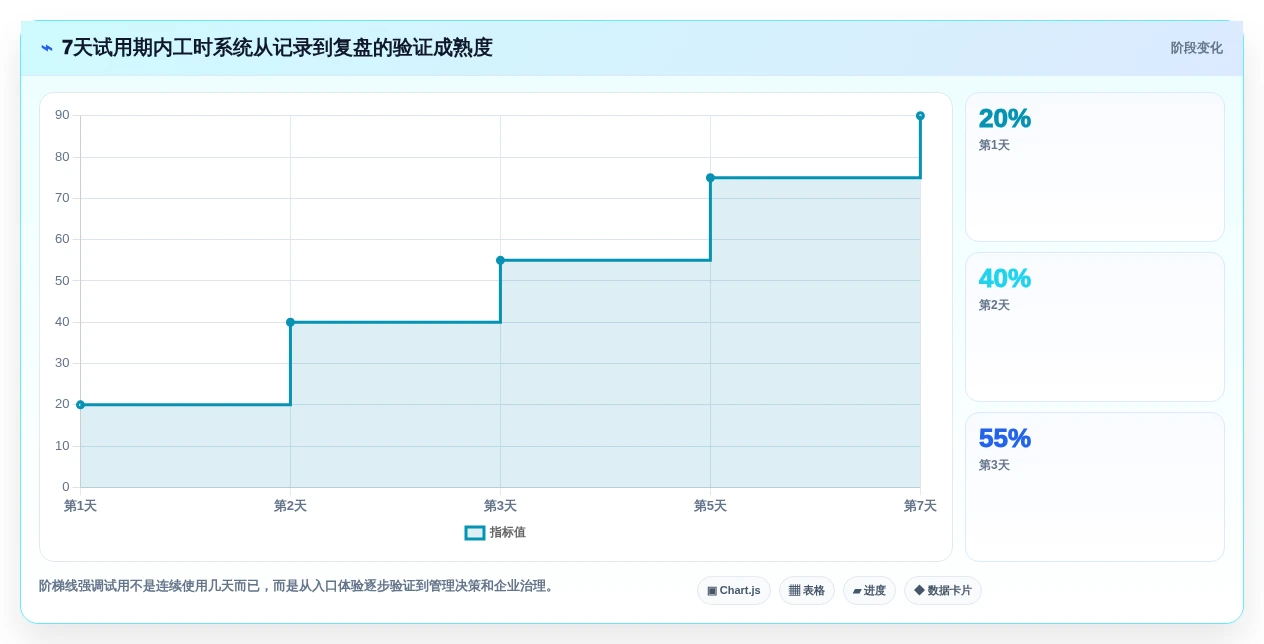Click the caption starting with 阶梯线强调试用

click(x=297, y=586)
